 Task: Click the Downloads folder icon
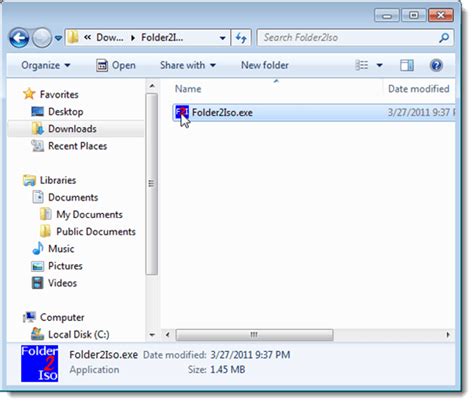coord(38,129)
